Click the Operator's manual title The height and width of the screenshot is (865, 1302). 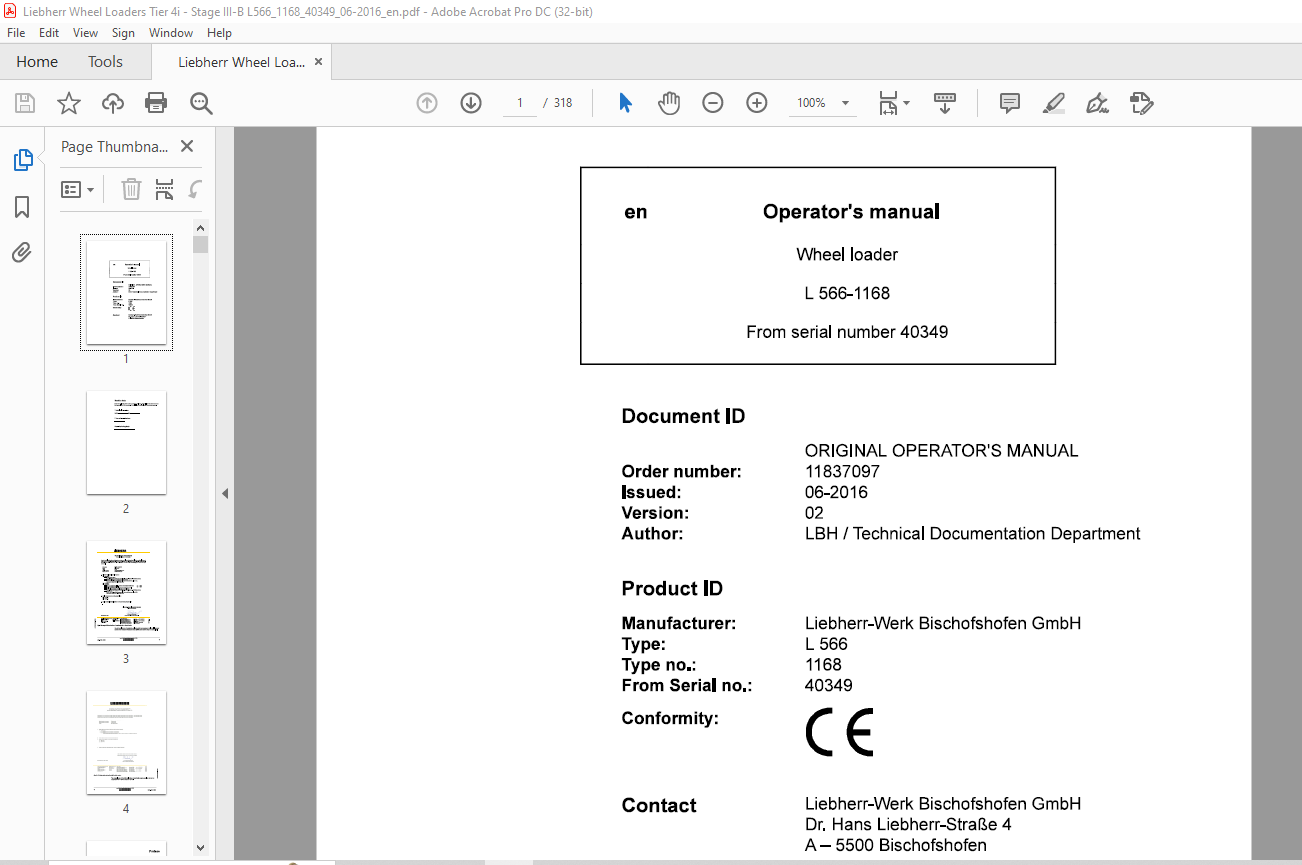[x=851, y=211]
